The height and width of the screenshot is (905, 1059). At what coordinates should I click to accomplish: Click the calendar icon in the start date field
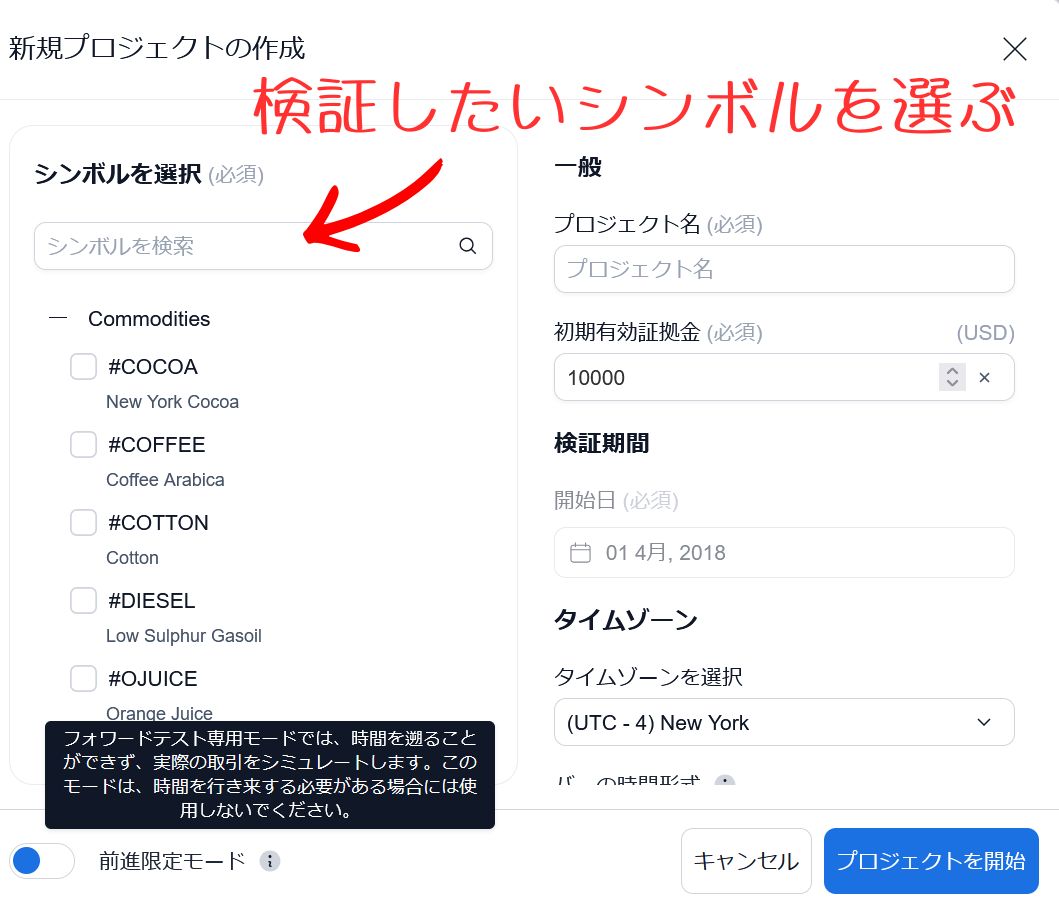pyautogui.click(x=581, y=552)
